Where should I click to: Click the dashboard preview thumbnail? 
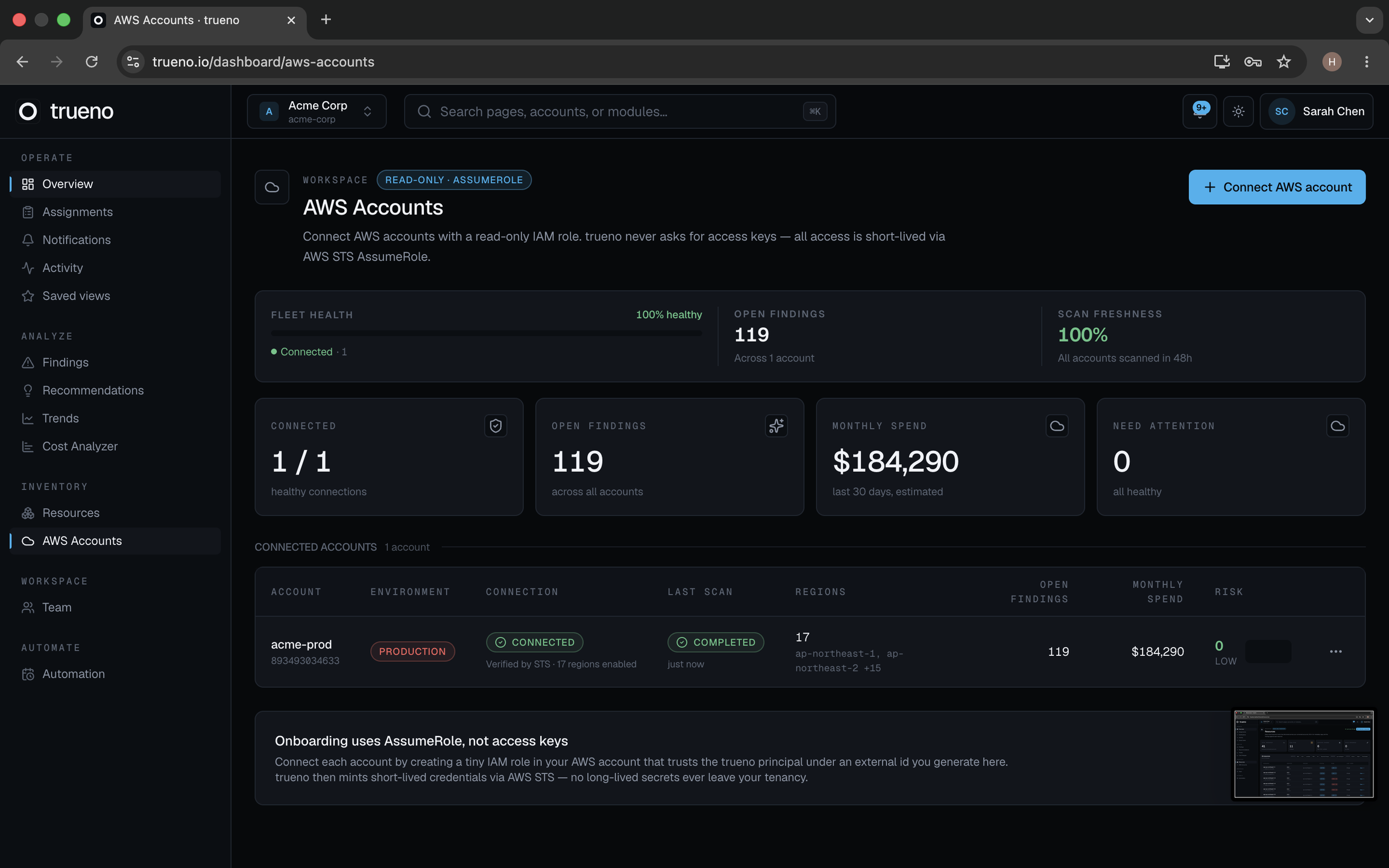[x=1303, y=754]
